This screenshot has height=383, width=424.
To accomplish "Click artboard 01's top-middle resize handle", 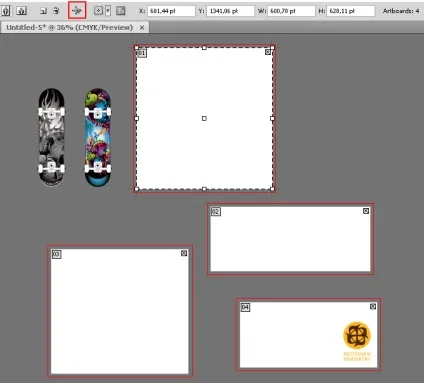I will pos(204,48).
